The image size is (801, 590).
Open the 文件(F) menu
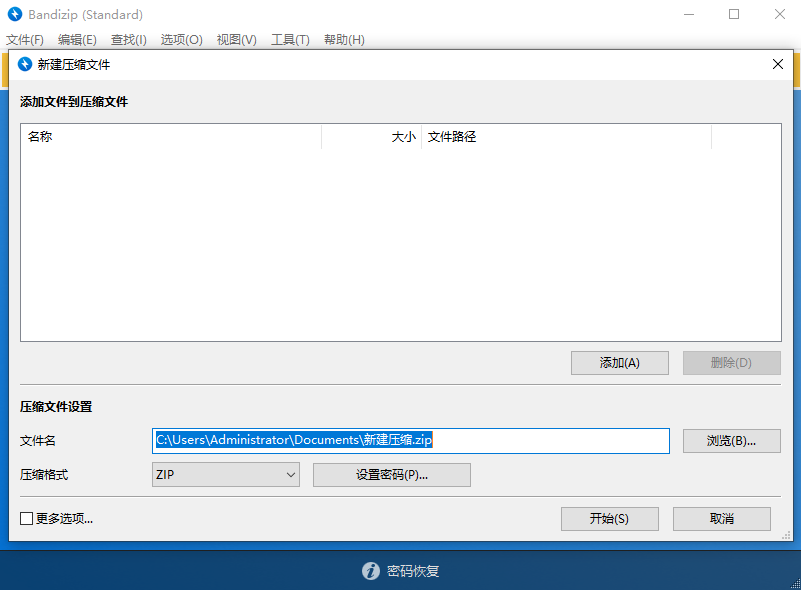coord(25,39)
